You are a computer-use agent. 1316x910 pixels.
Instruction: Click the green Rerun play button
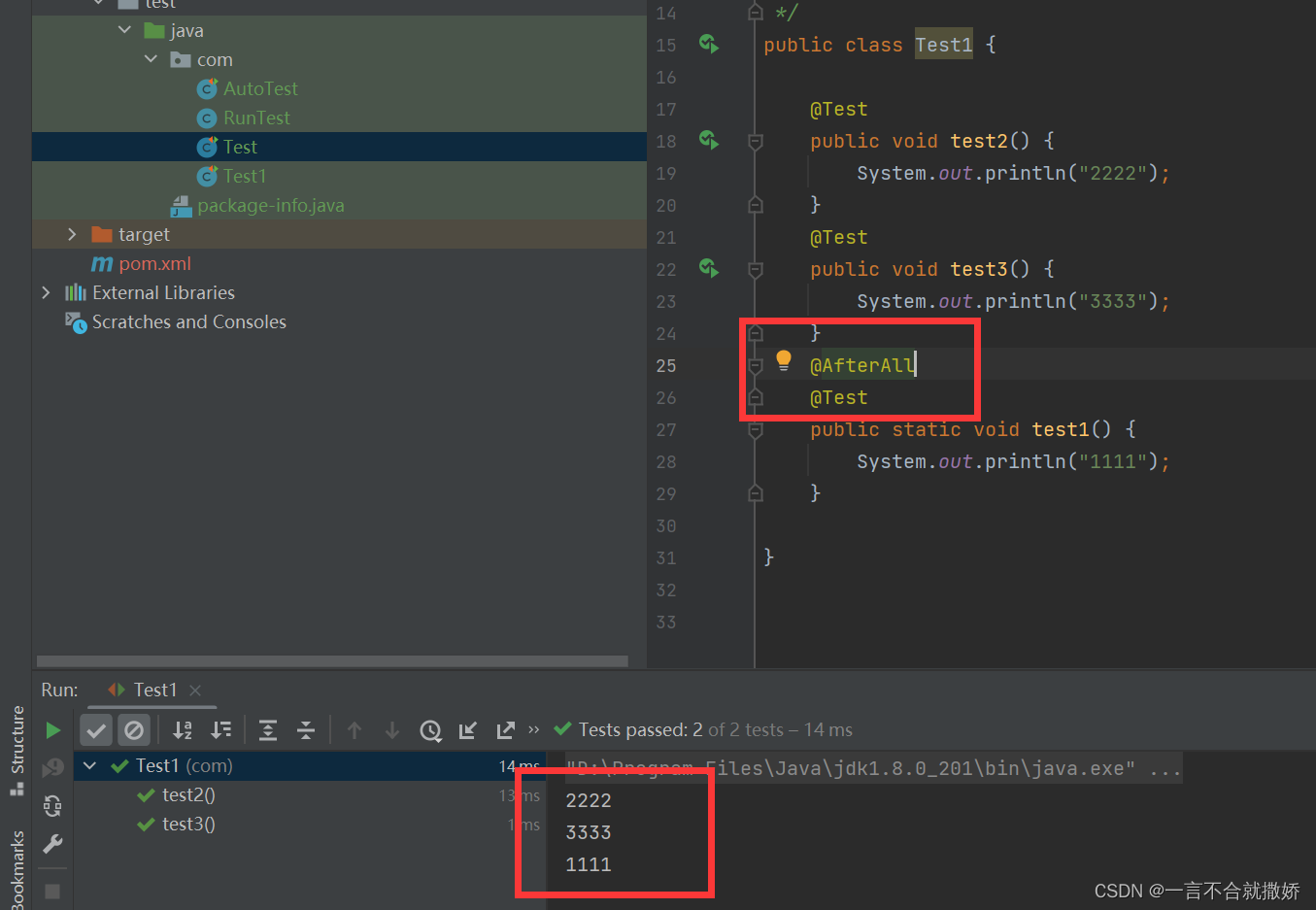pyautogui.click(x=53, y=729)
